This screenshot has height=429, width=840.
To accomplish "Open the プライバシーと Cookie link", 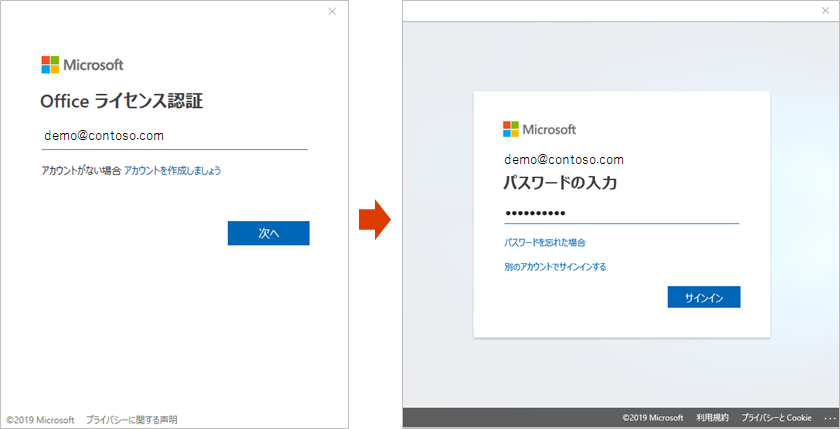I will (x=776, y=418).
